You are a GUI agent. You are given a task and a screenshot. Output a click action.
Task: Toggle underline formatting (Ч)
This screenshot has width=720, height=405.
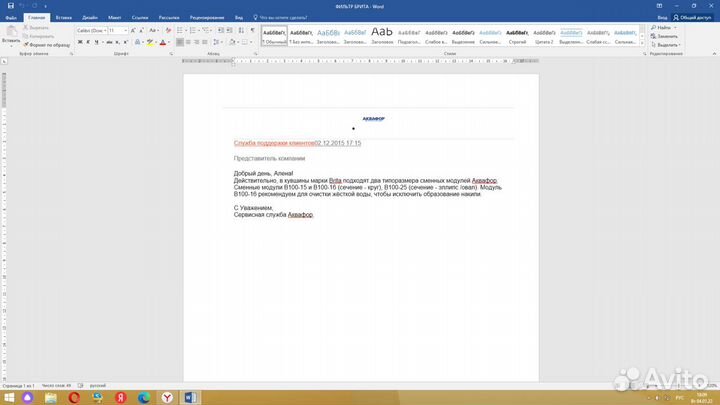(98, 43)
